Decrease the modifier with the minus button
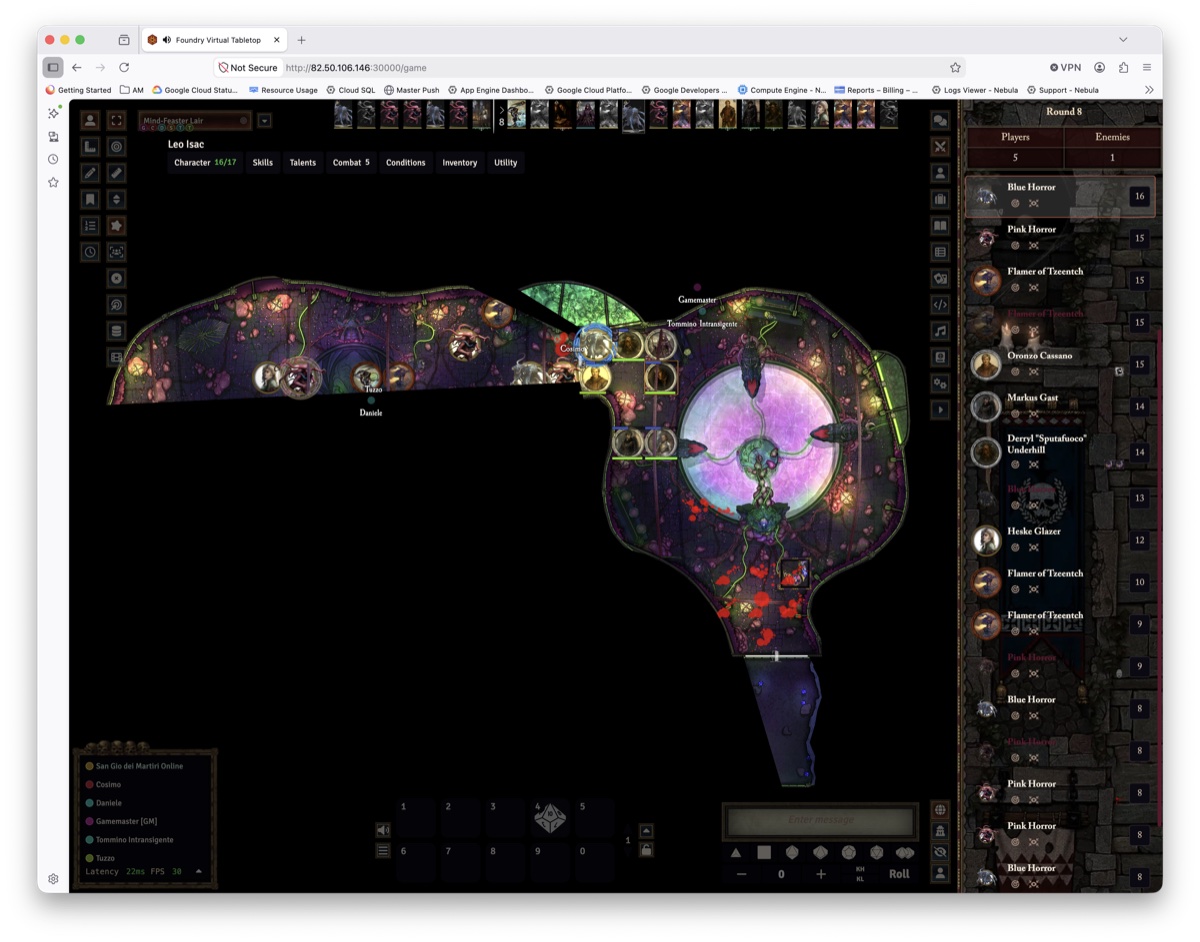 coord(741,874)
